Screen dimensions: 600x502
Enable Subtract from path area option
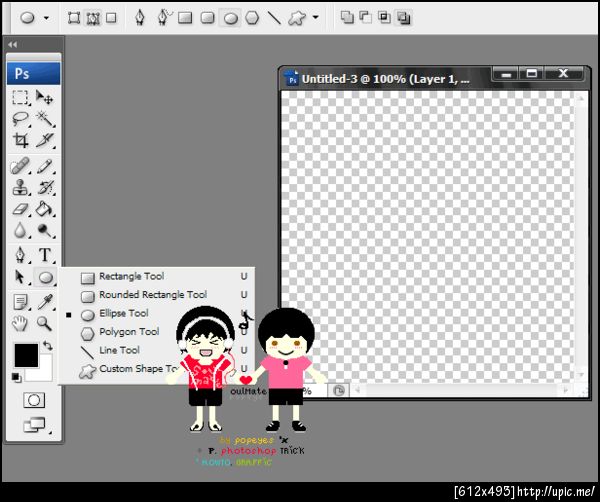(366, 17)
